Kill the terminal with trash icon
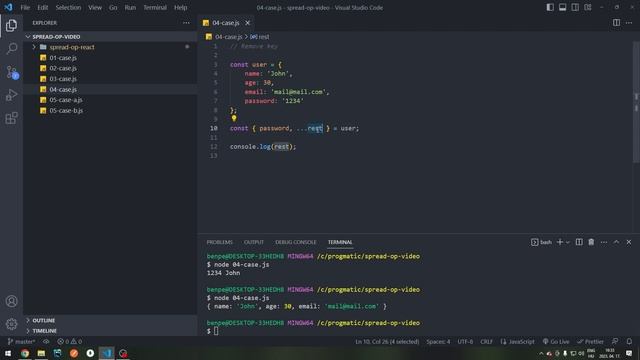 591,242
